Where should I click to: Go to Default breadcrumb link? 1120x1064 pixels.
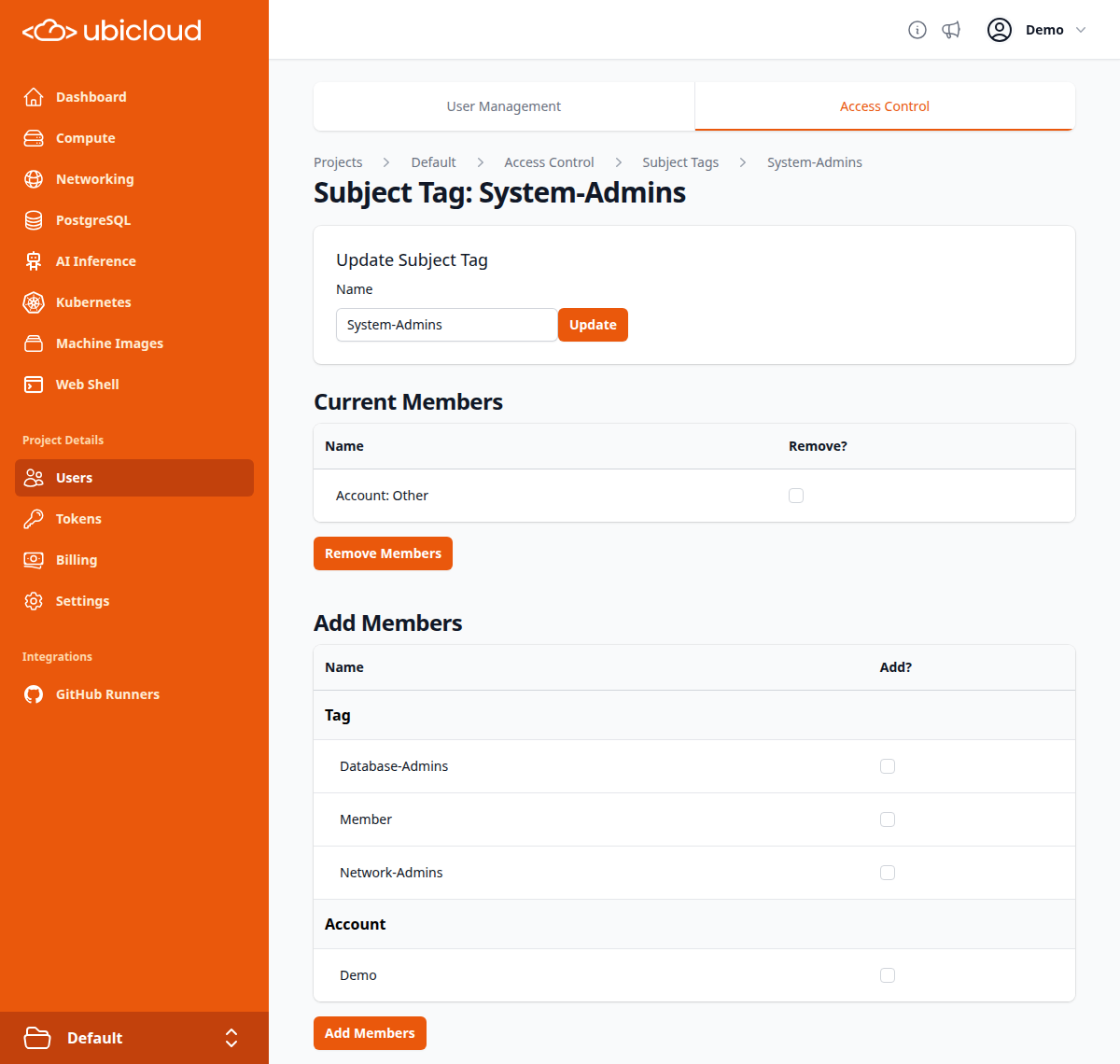(433, 162)
